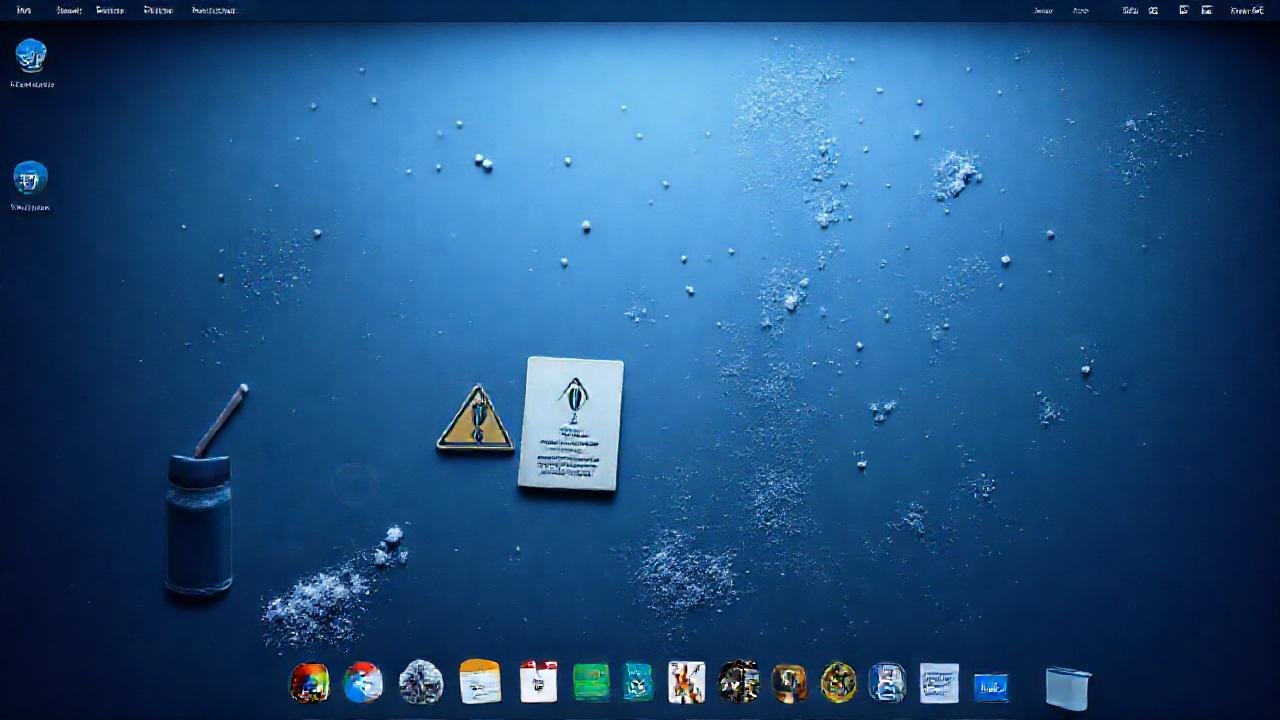Image resolution: width=1280 pixels, height=720 pixels.
Task: Select the gray chart app icon in the dock
Action: pos(938,684)
